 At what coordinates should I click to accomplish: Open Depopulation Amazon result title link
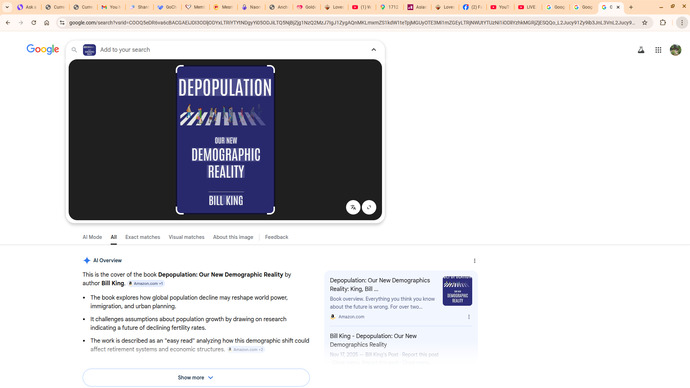pos(380,285)
